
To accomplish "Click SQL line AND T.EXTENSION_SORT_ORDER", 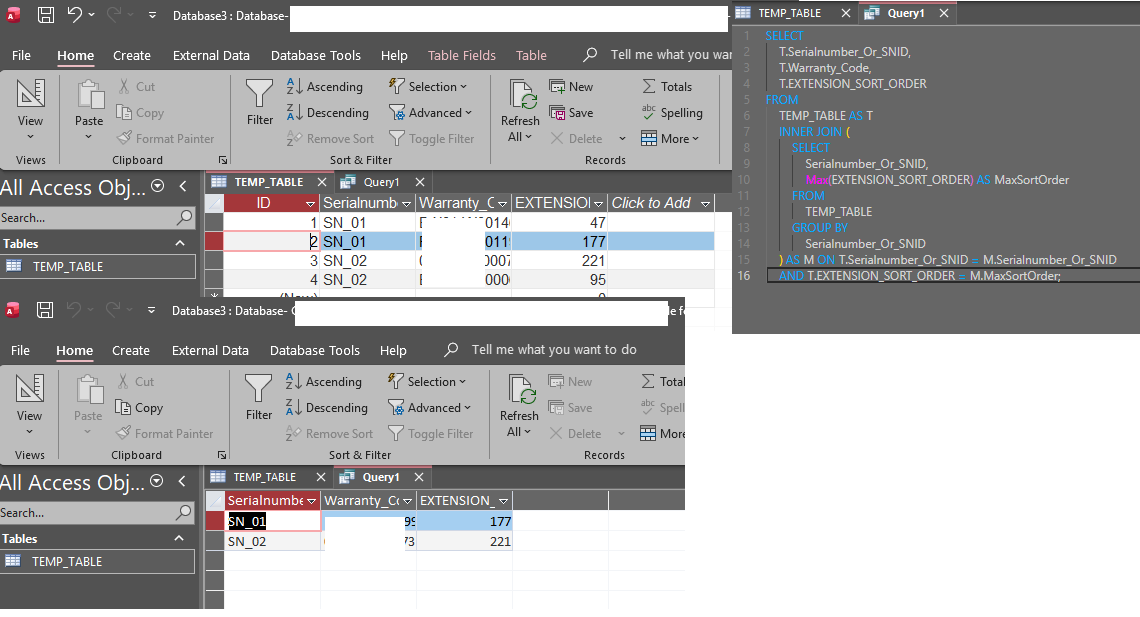I will coord(920,275).
